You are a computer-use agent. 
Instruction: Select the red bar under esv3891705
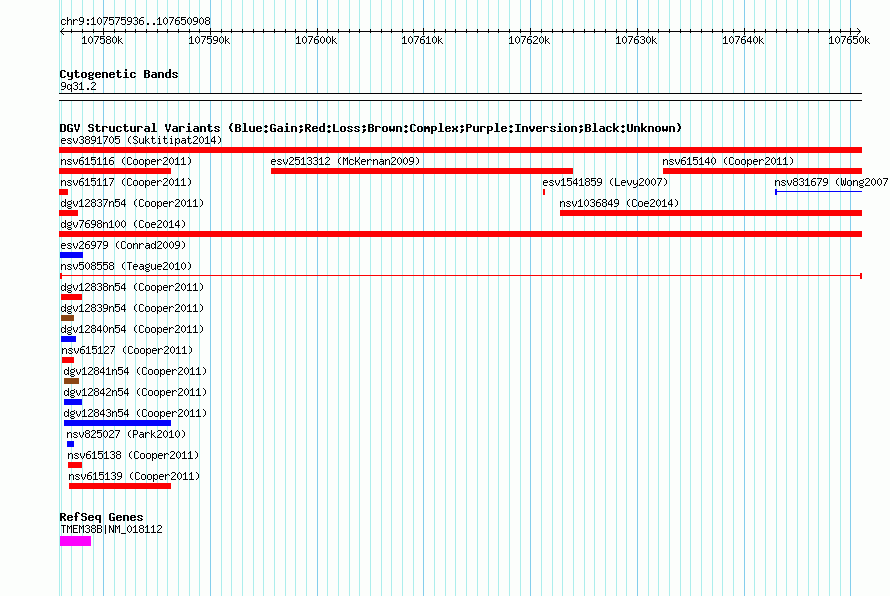pos(460,150)
